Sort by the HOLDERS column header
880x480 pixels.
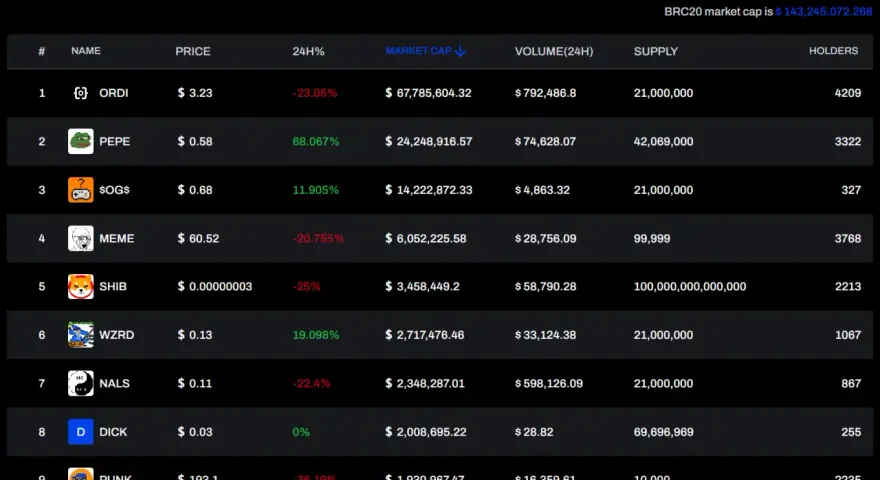coord(833,51)
